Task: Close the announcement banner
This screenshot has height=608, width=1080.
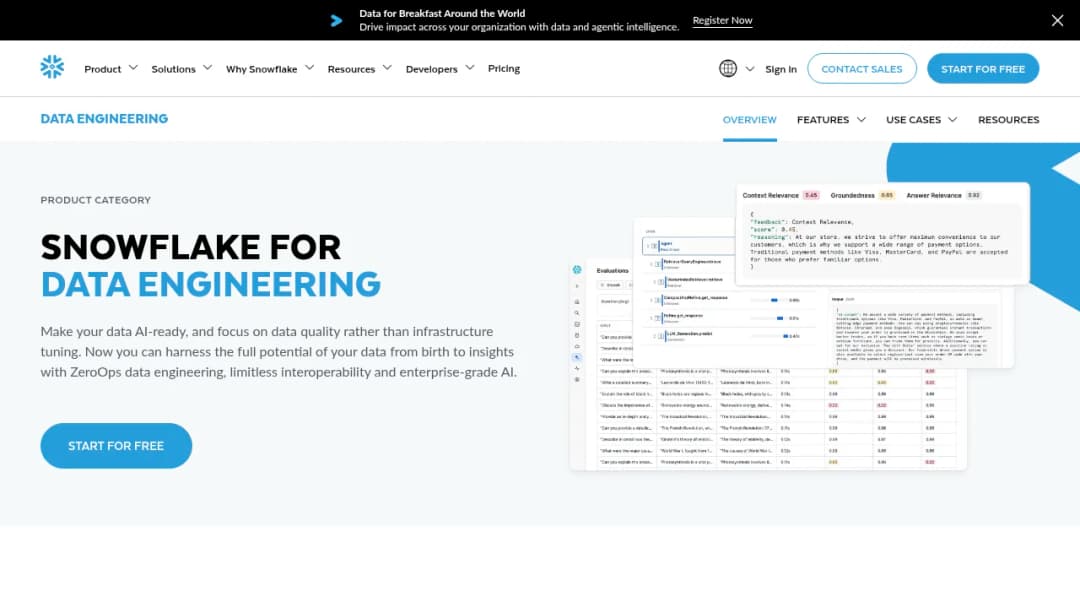Action: [1057, 20]
